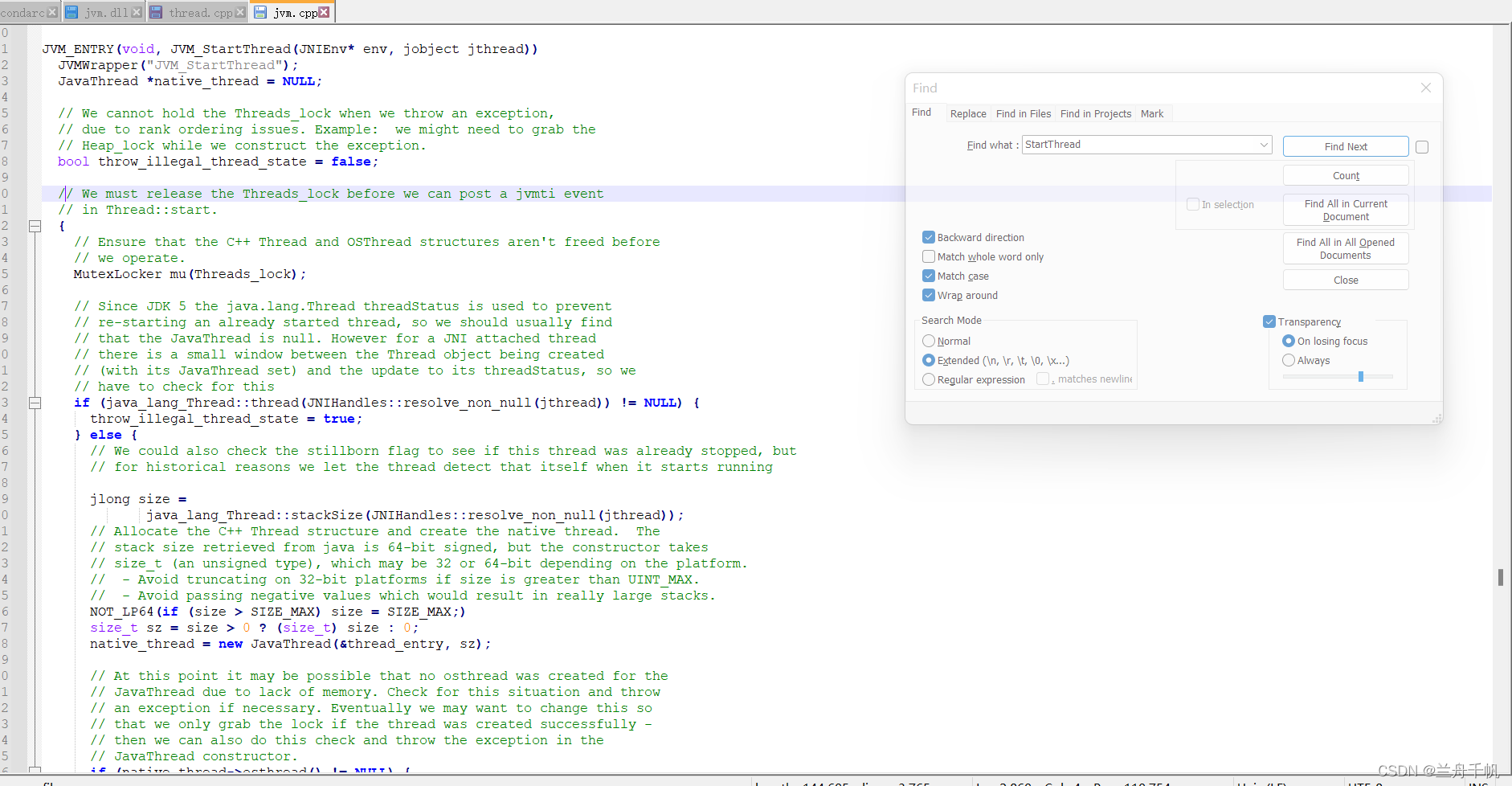Image resolution: width=1512 pixels, height=786 pixels.
Task: Click the '} else {' line
Action: tap(106, 435)
